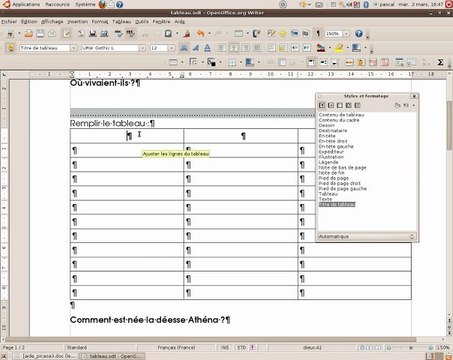Open the Styles and Formatting toolbar icon
The image size is (453, 360).
[x=11, y=48]
